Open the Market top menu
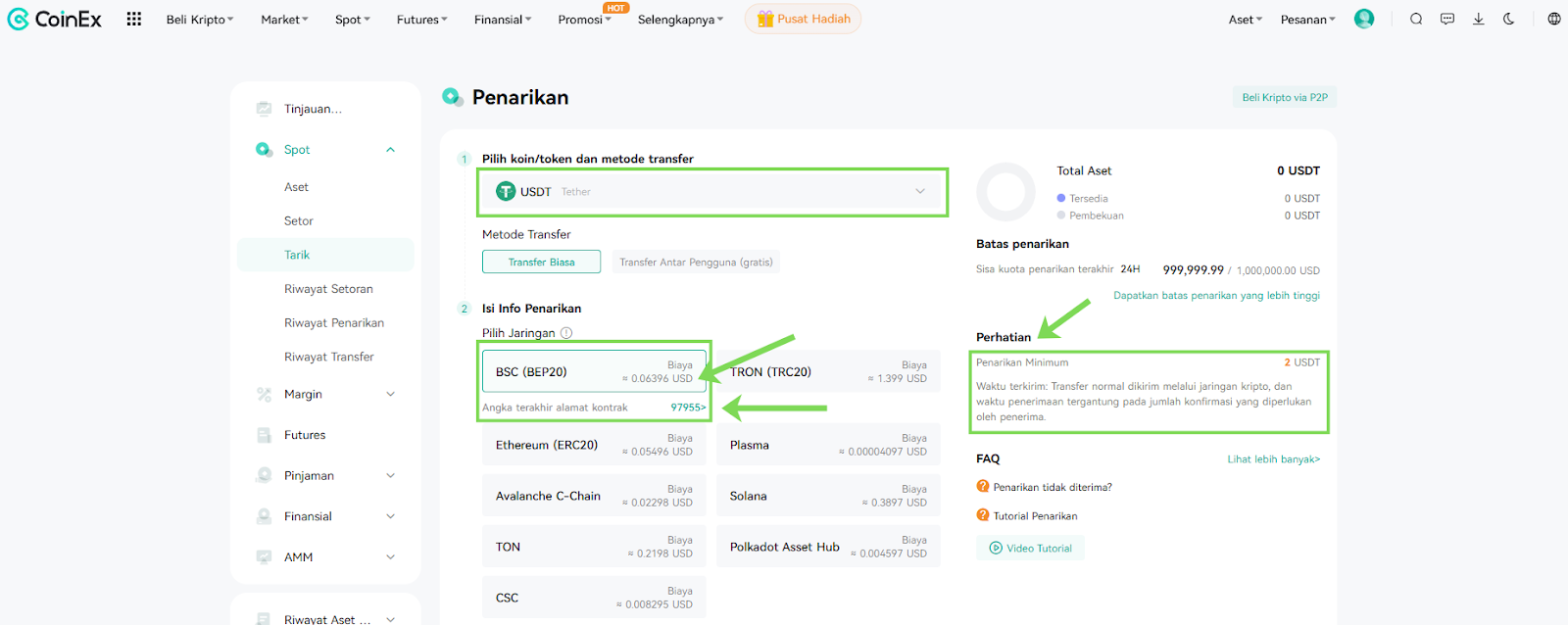1568x625 pixels. (x=284, y=20)
